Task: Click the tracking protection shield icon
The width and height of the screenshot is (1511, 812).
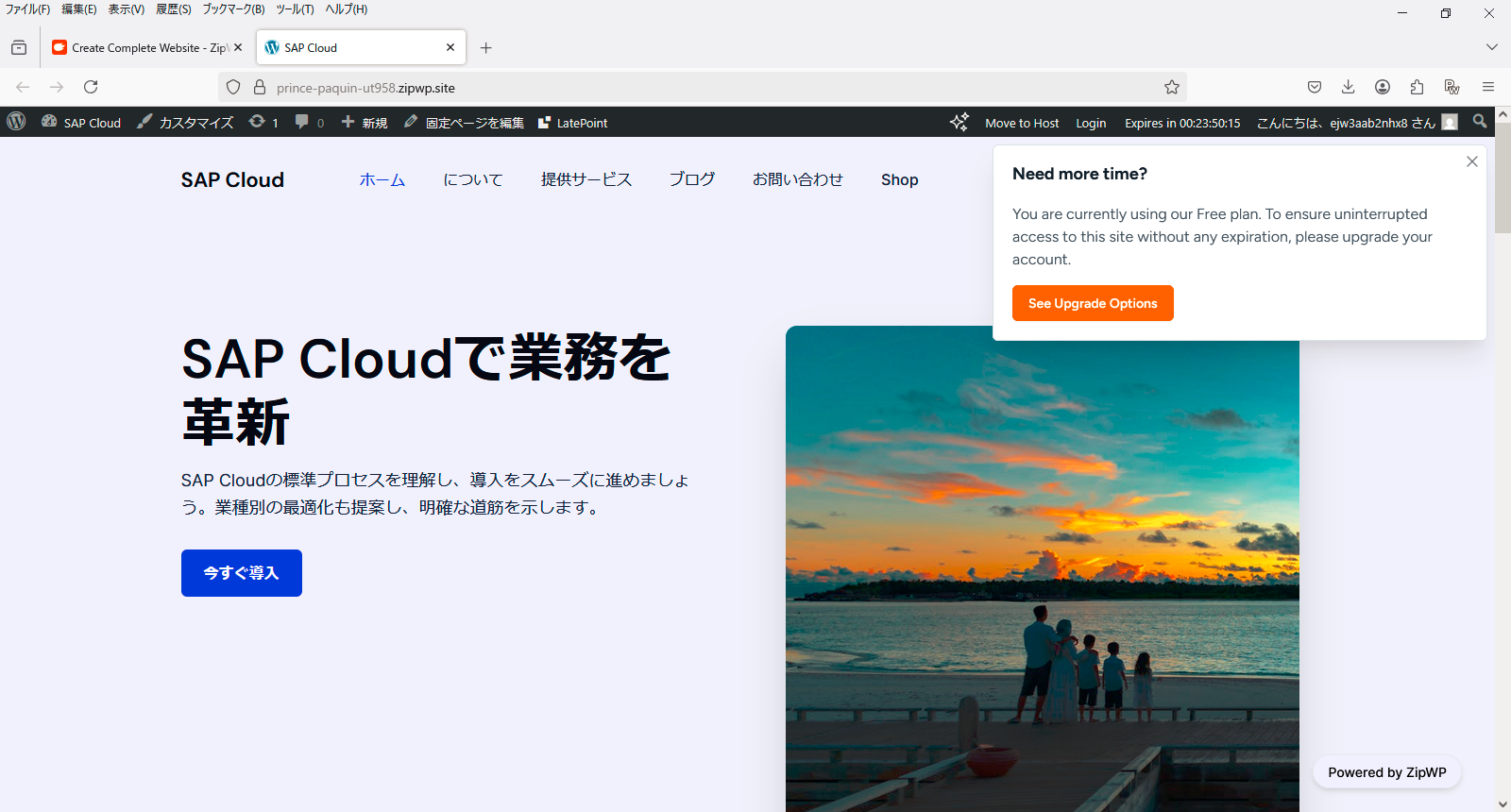Action: 233,87
